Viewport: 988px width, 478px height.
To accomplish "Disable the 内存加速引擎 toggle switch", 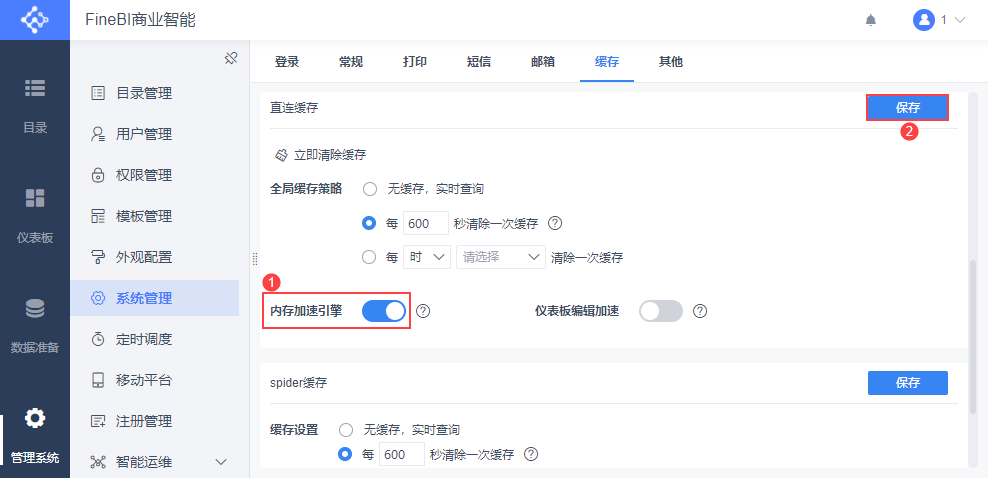I will 384,311.
